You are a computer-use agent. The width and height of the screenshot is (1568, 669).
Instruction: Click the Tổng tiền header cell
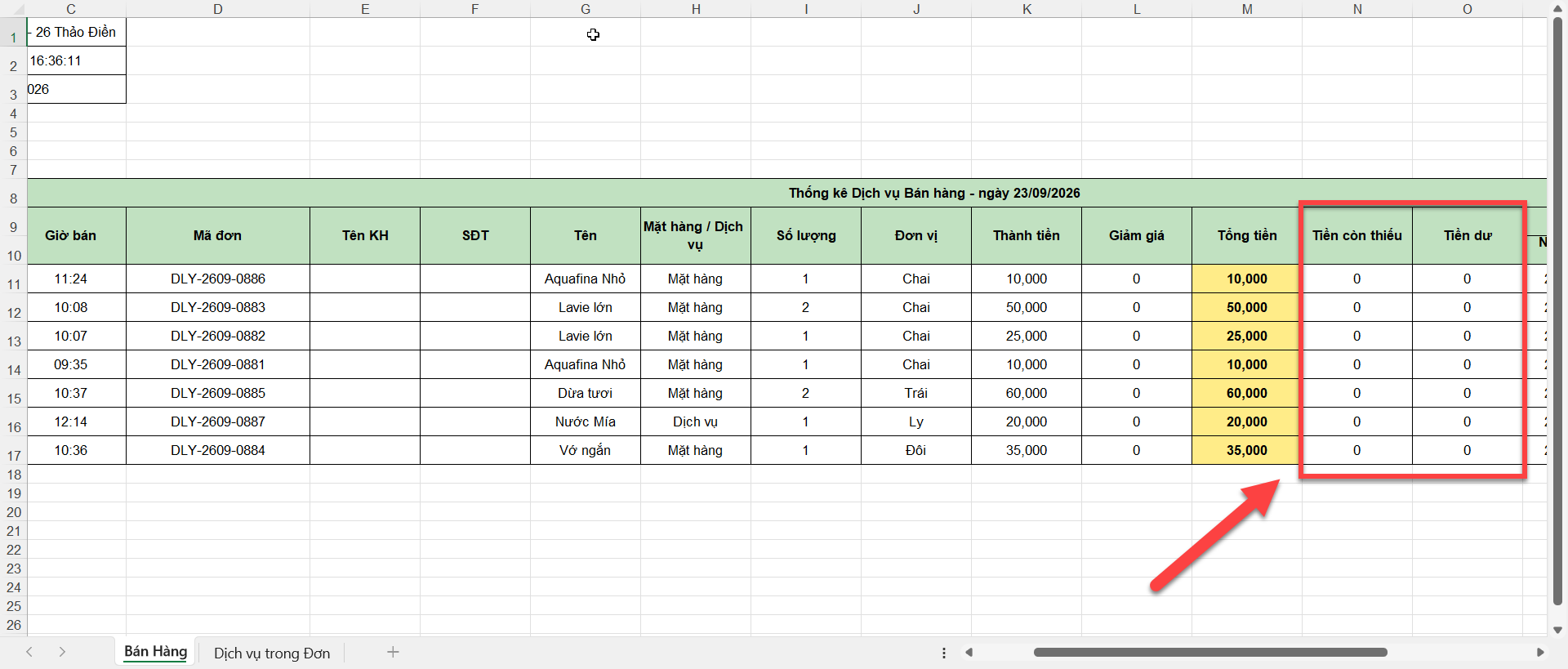pyautogui.click(x=1247, y=235)
